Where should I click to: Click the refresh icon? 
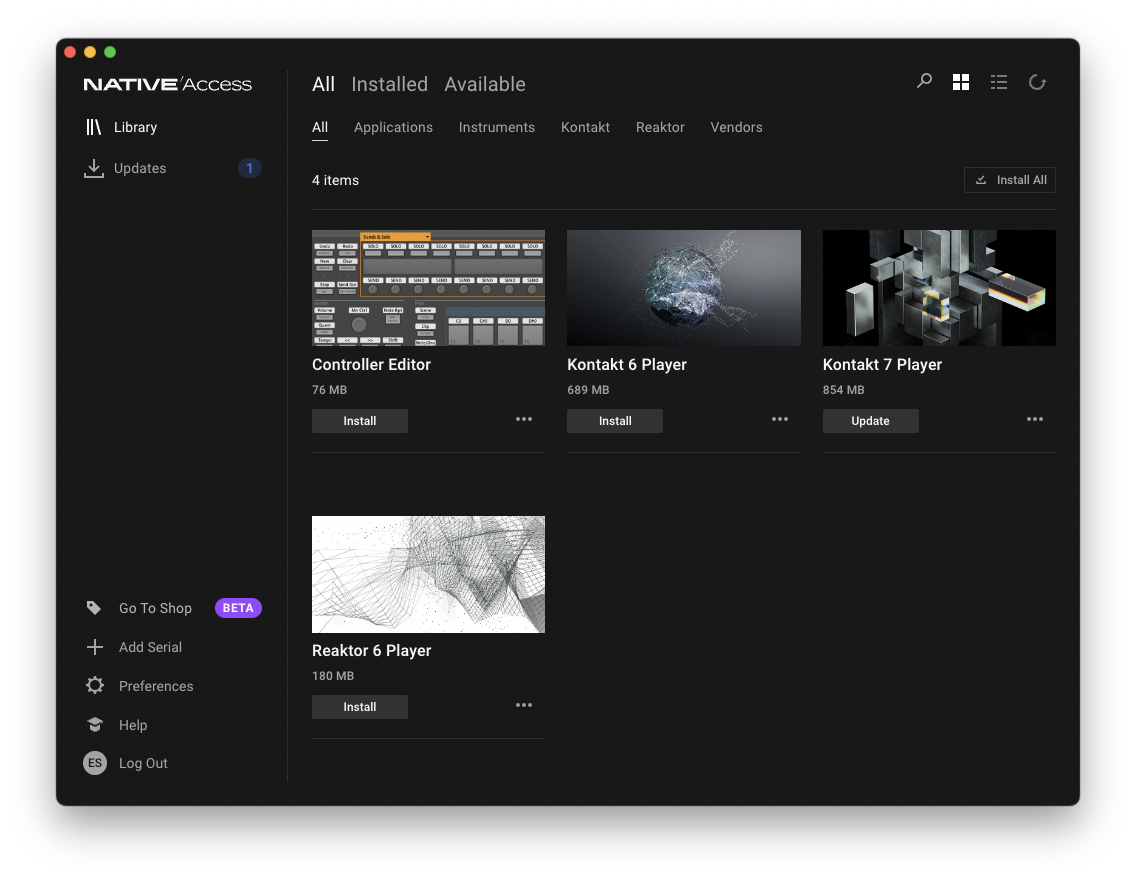1037,82
